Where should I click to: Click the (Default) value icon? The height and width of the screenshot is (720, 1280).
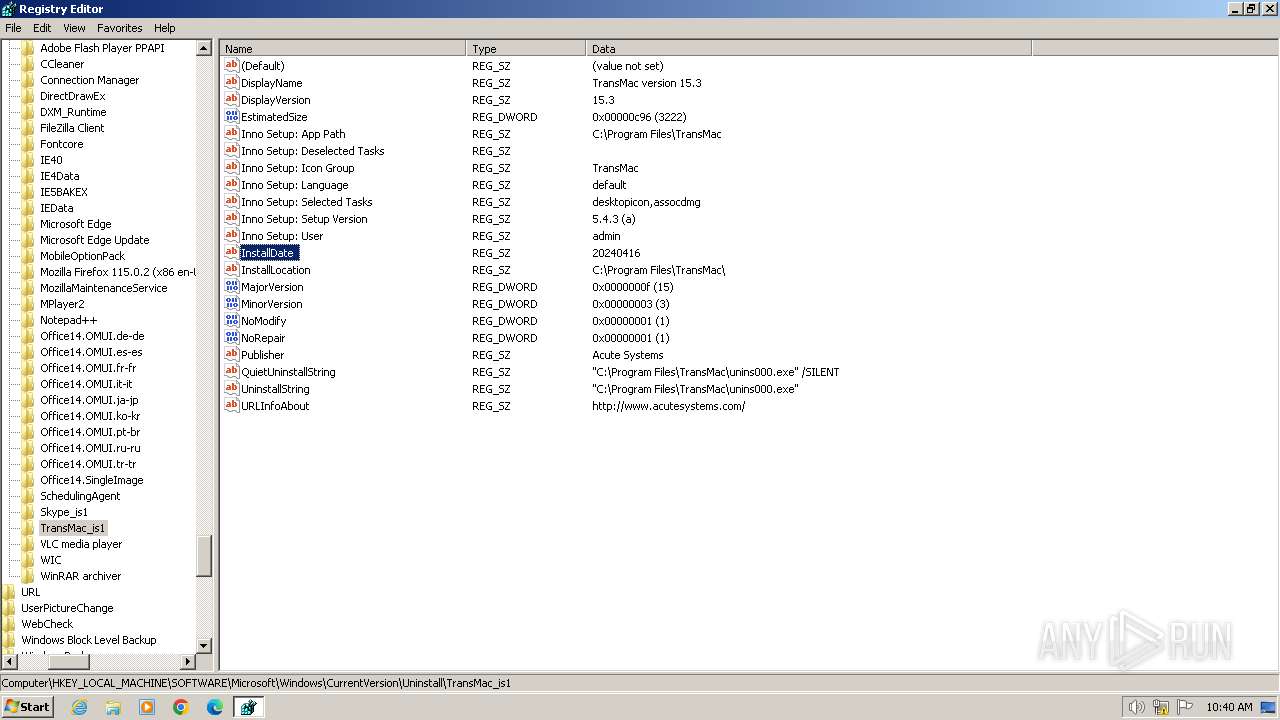pos(231,66)
